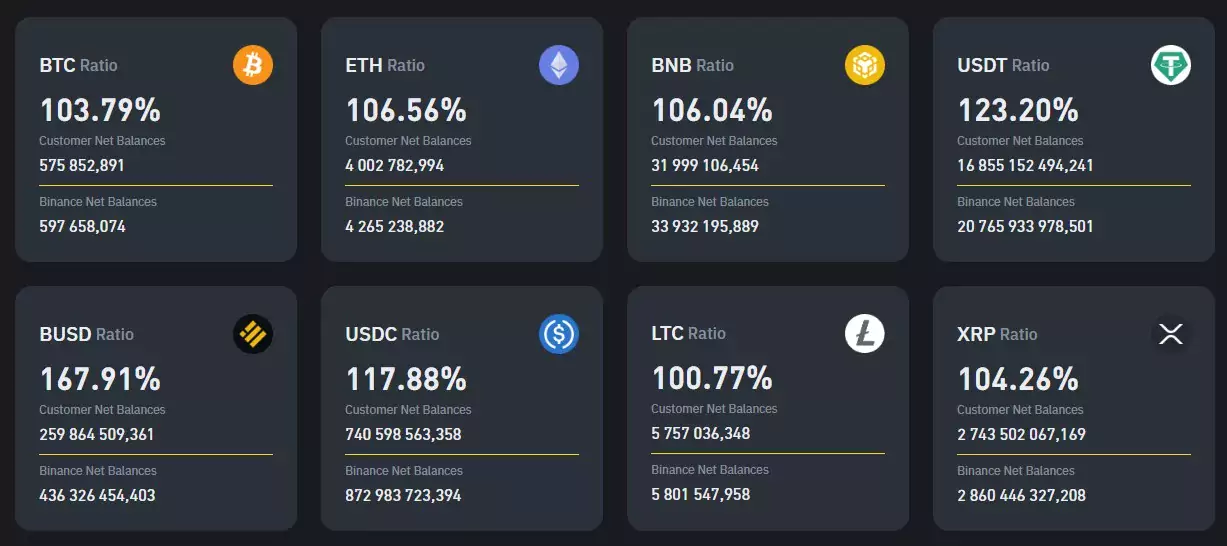Click the LTC 100.77% percentage
Viewport: 1227px width, 546px height.
[712, 378]
